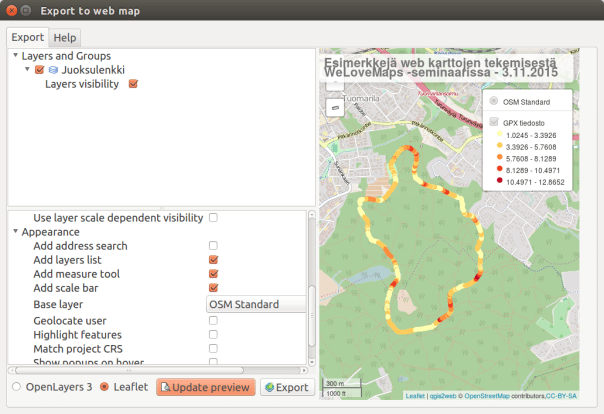Viewport: 604px width, 414px height.
Task: Close the Export to web map window
Action: [11, 10]
